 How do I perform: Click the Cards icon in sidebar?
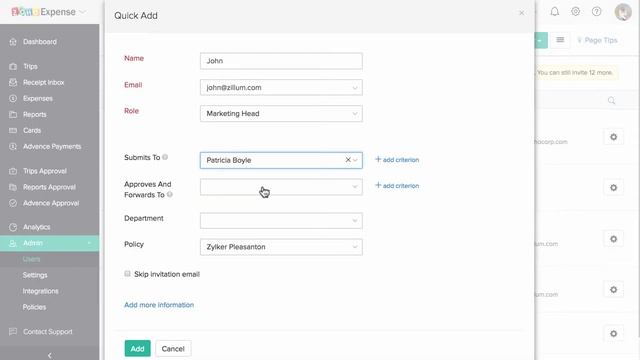13,130
